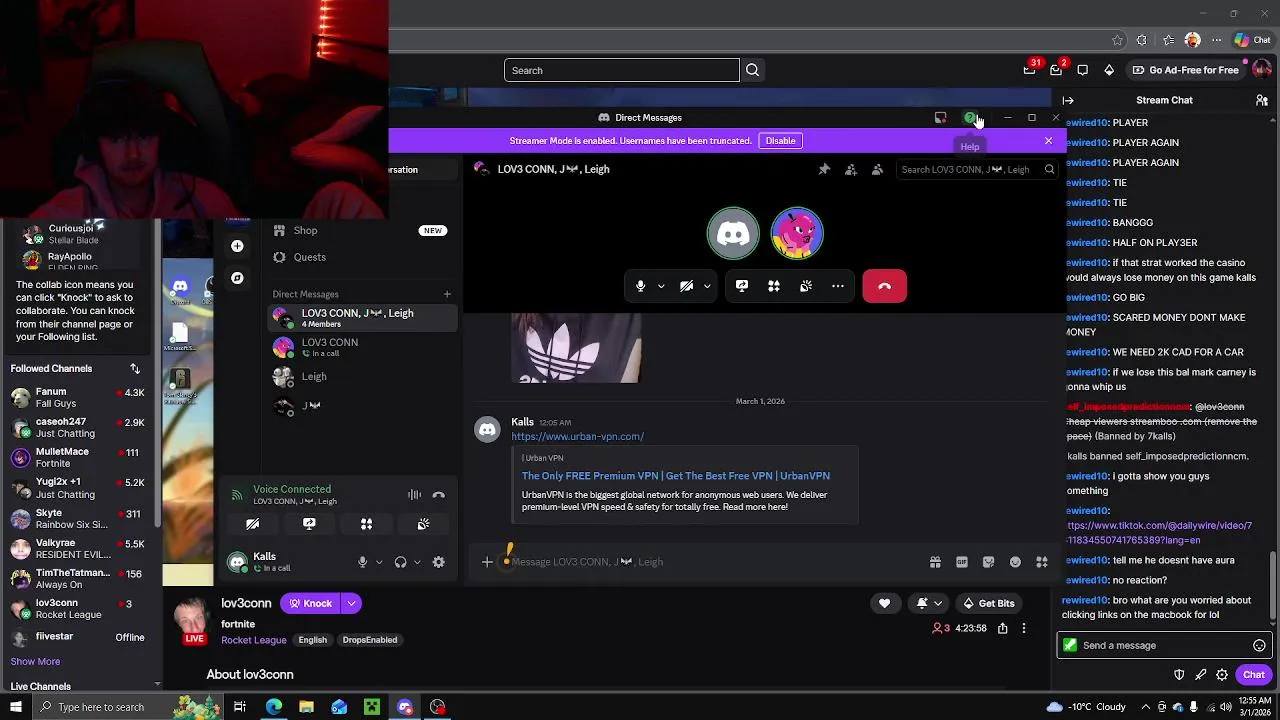Viewport: 1280px width, 720px height.
Task: Expand input device options in user panel
Action: click(379, 562)
